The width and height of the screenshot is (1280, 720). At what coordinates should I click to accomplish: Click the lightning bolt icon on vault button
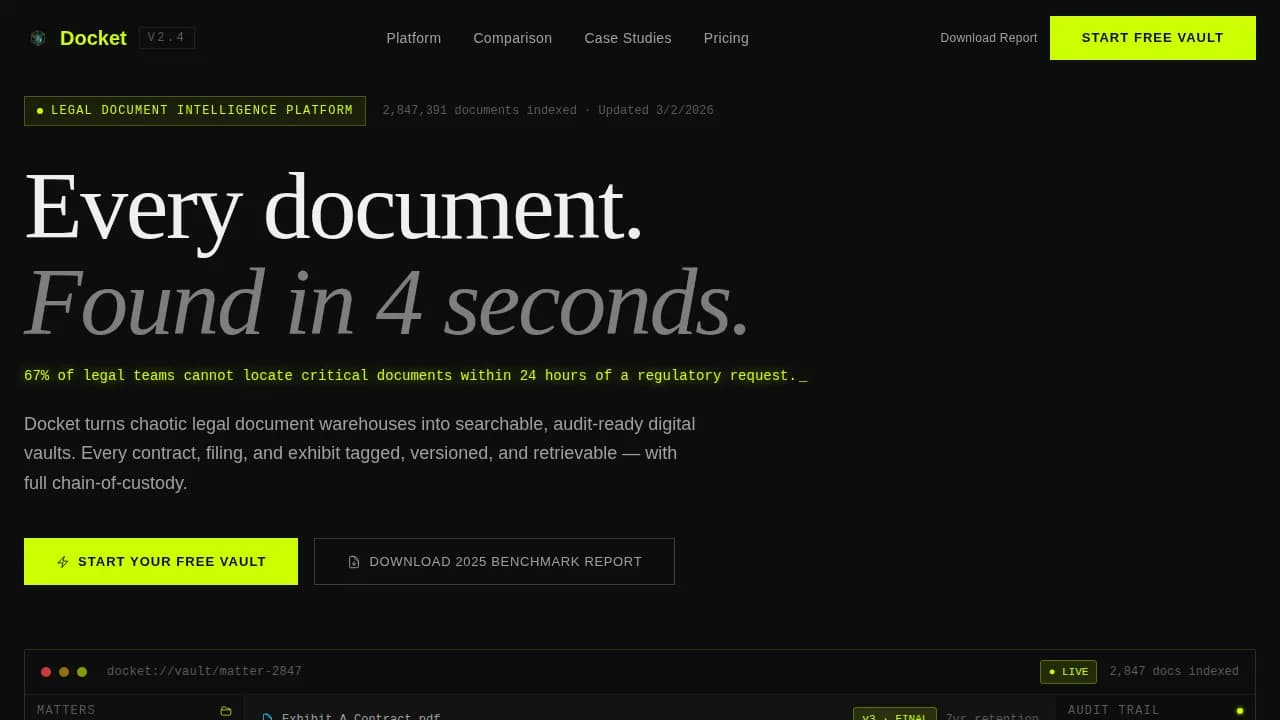(63, 562)
